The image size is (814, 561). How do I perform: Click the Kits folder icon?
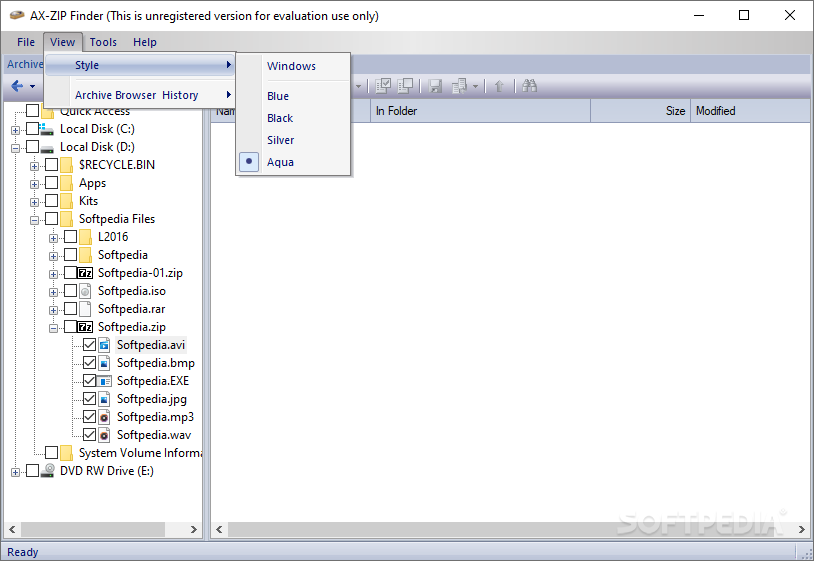[66, 201]
